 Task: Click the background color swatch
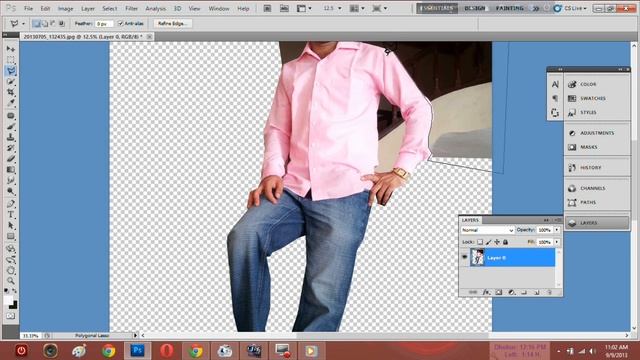click(14, 305)
